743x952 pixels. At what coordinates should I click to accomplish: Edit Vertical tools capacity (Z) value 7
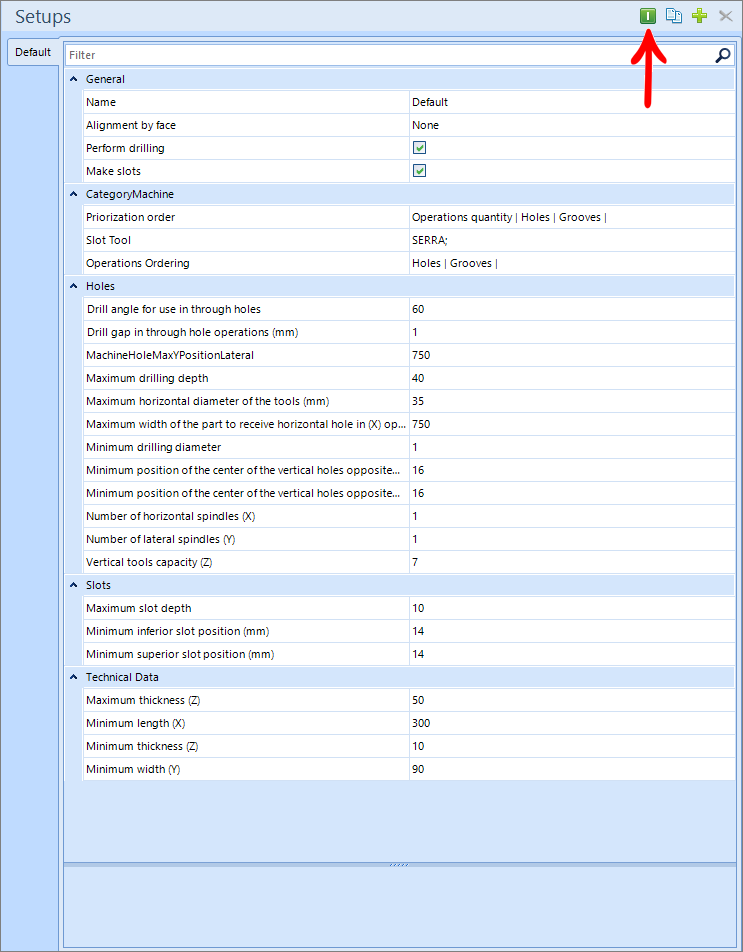[572, 562]
